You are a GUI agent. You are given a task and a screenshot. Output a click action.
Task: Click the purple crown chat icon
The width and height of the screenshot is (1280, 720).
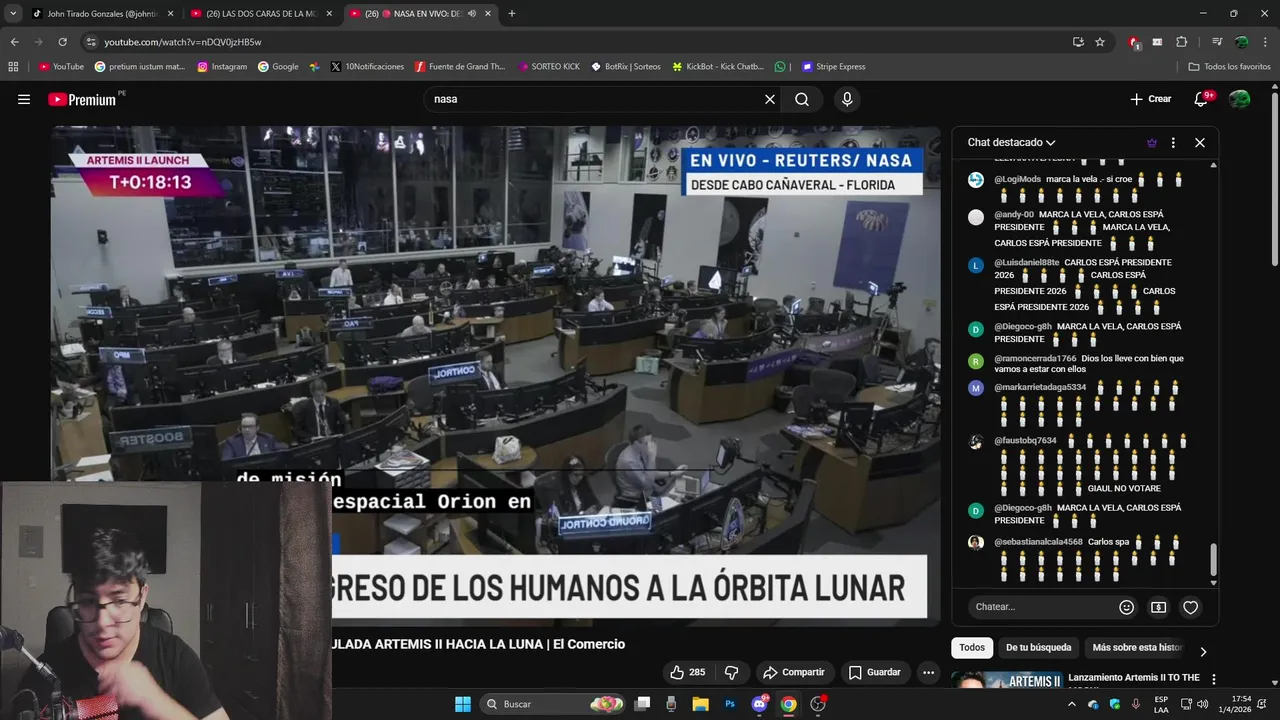coord(1151,142)
